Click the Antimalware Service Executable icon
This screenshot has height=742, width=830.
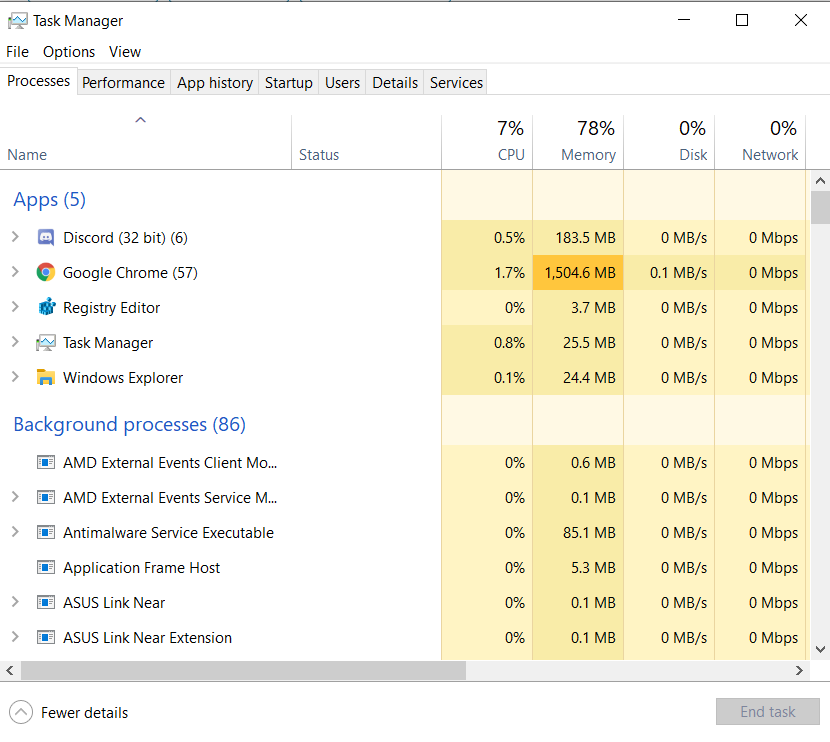point(45,533)
